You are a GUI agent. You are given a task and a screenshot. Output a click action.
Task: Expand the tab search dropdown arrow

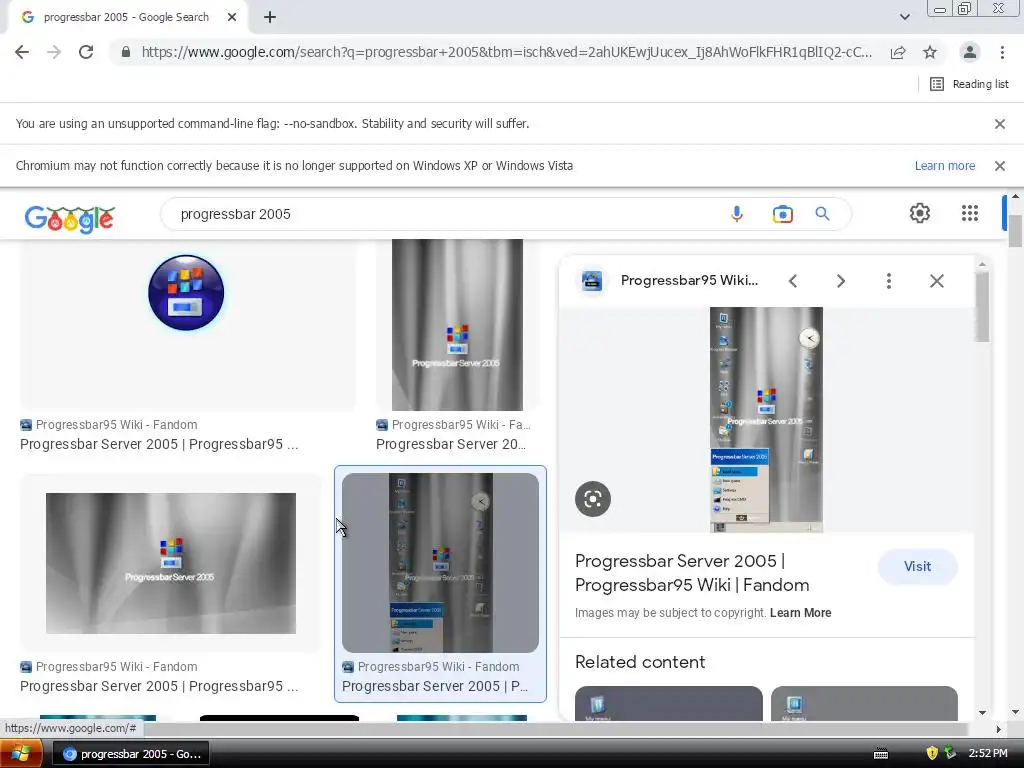pos(904,17)
